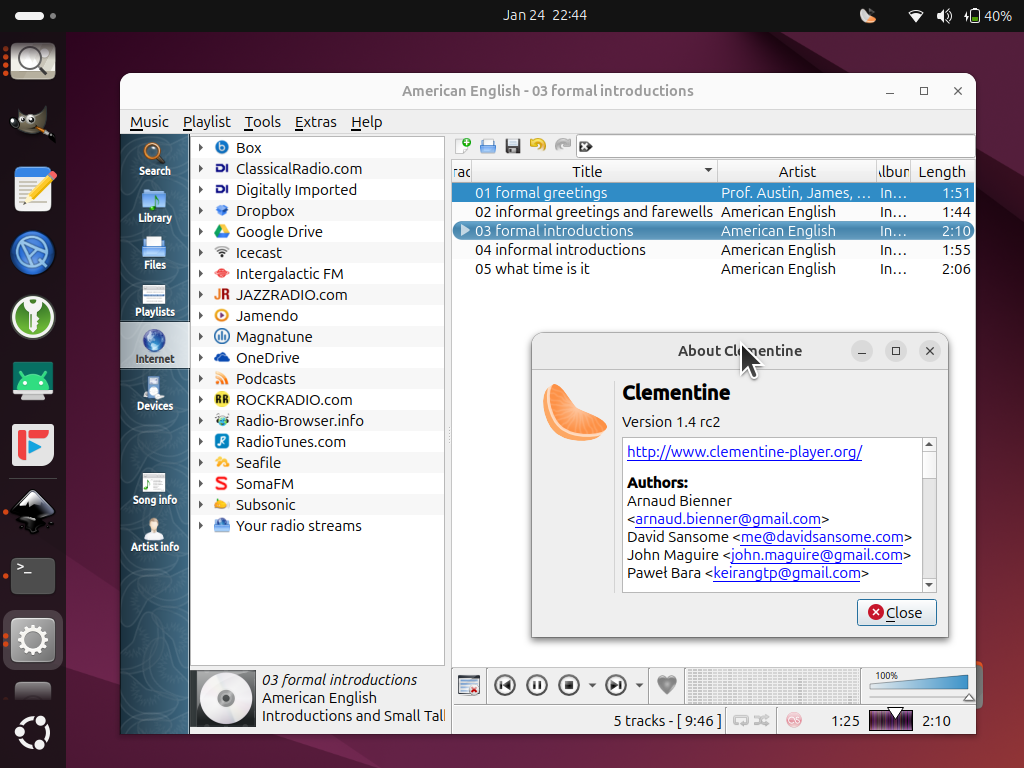The height and width of the screenshot is (768, 1024).
Task: Open the Terminal from the Ubuntu dock
Action: coord(33,575)
